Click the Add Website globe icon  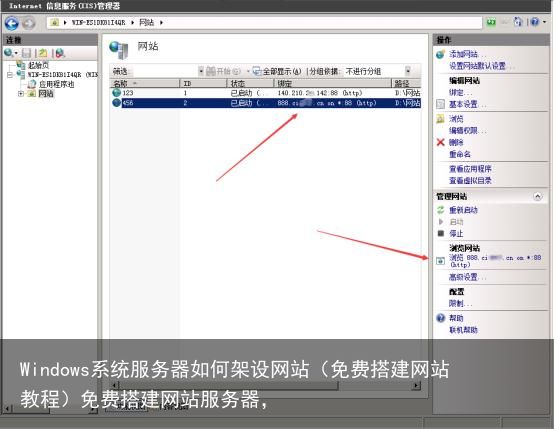coord(440,54)
